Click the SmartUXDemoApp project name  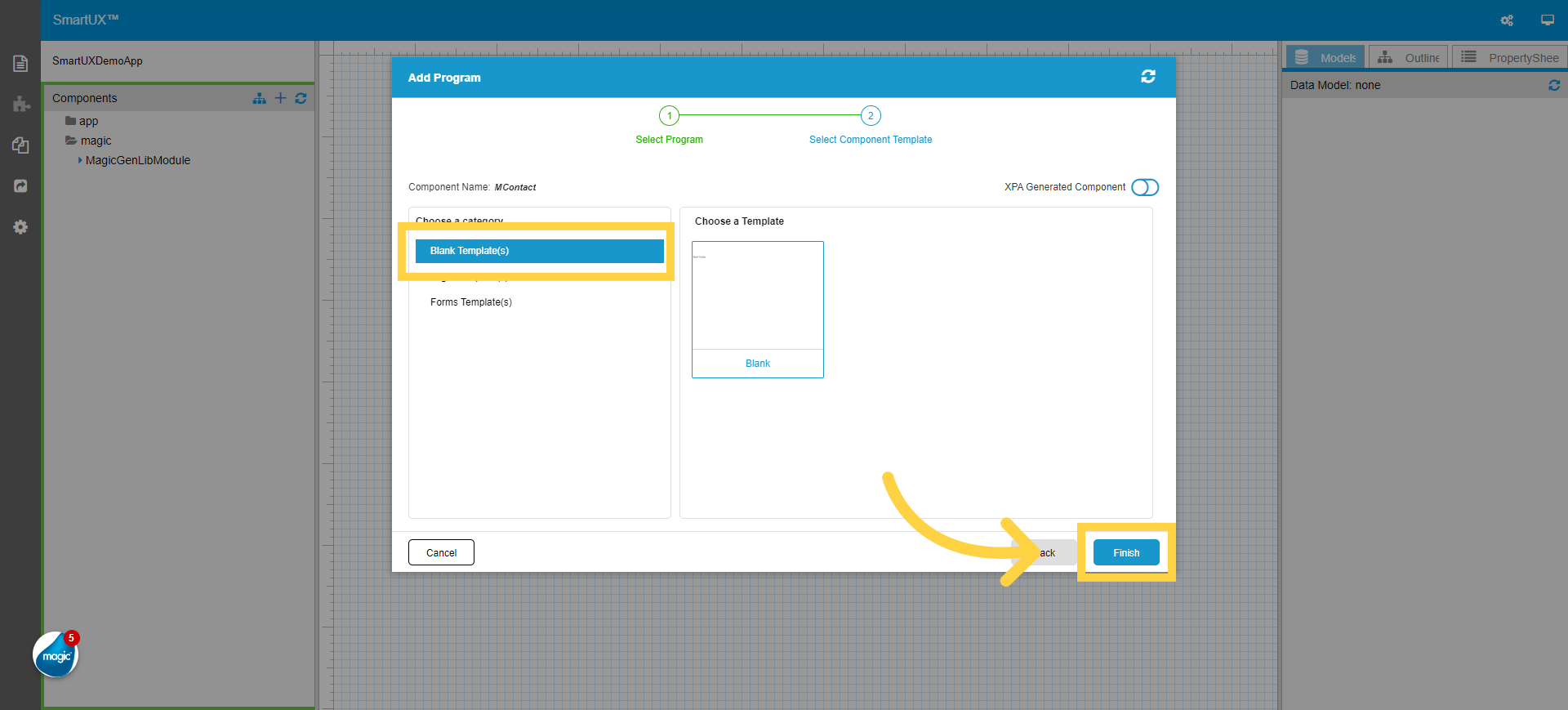pyautogui.click(x=97, y=60)
